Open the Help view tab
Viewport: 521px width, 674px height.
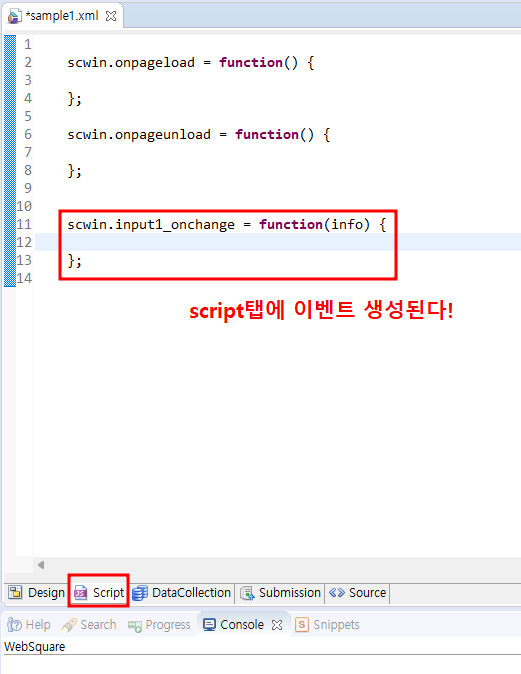click(29, 625)
